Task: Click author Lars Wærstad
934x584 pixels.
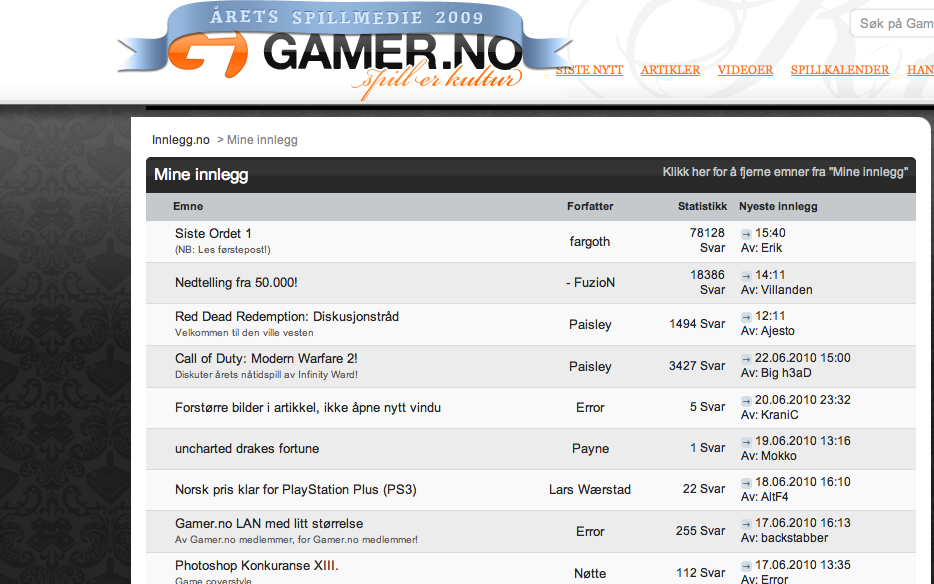Action: tap(590, 490)
